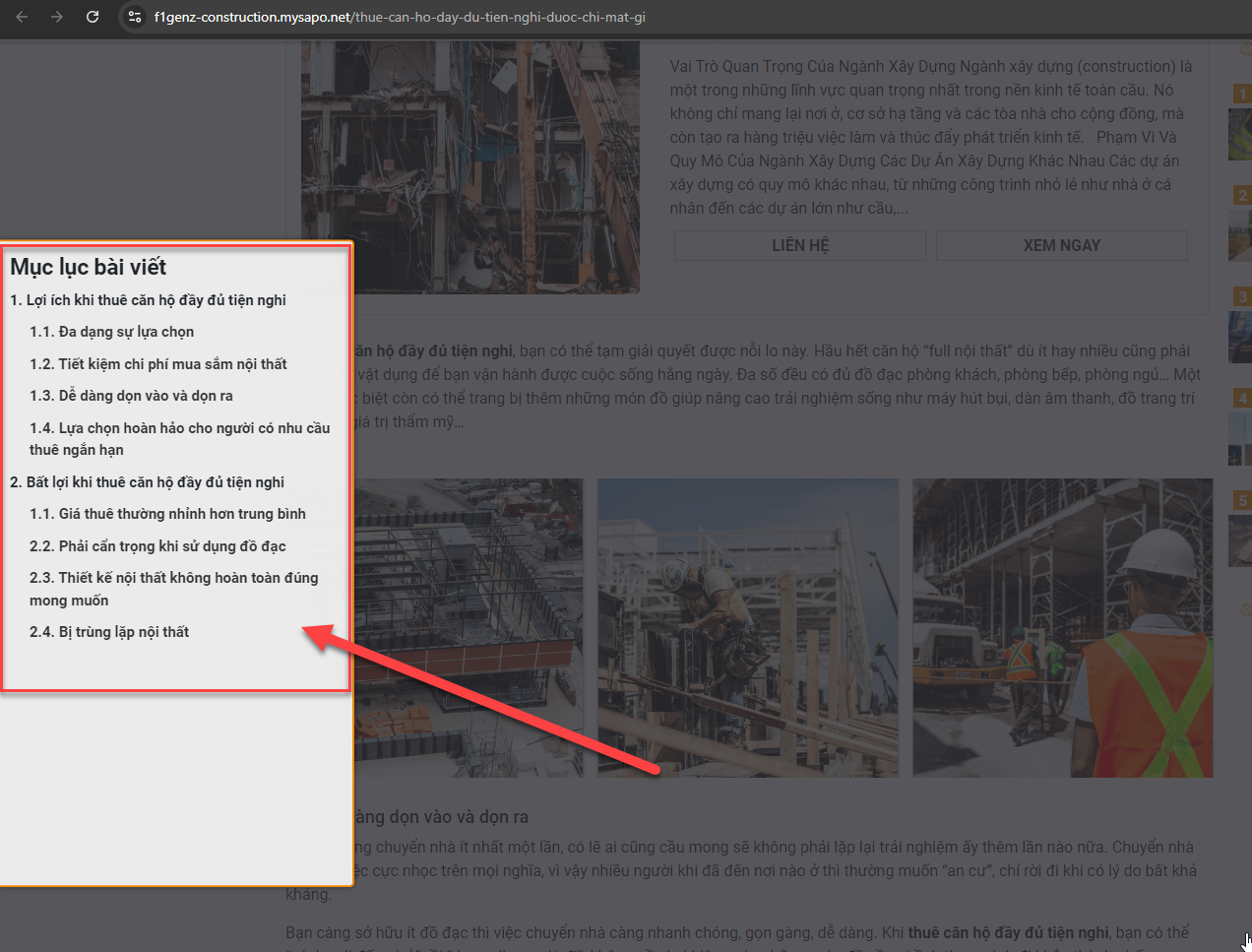Click the 'dọn vào và dọn ra' article heading
Viewport: 1252px width, 952px height.
[441, 817]
